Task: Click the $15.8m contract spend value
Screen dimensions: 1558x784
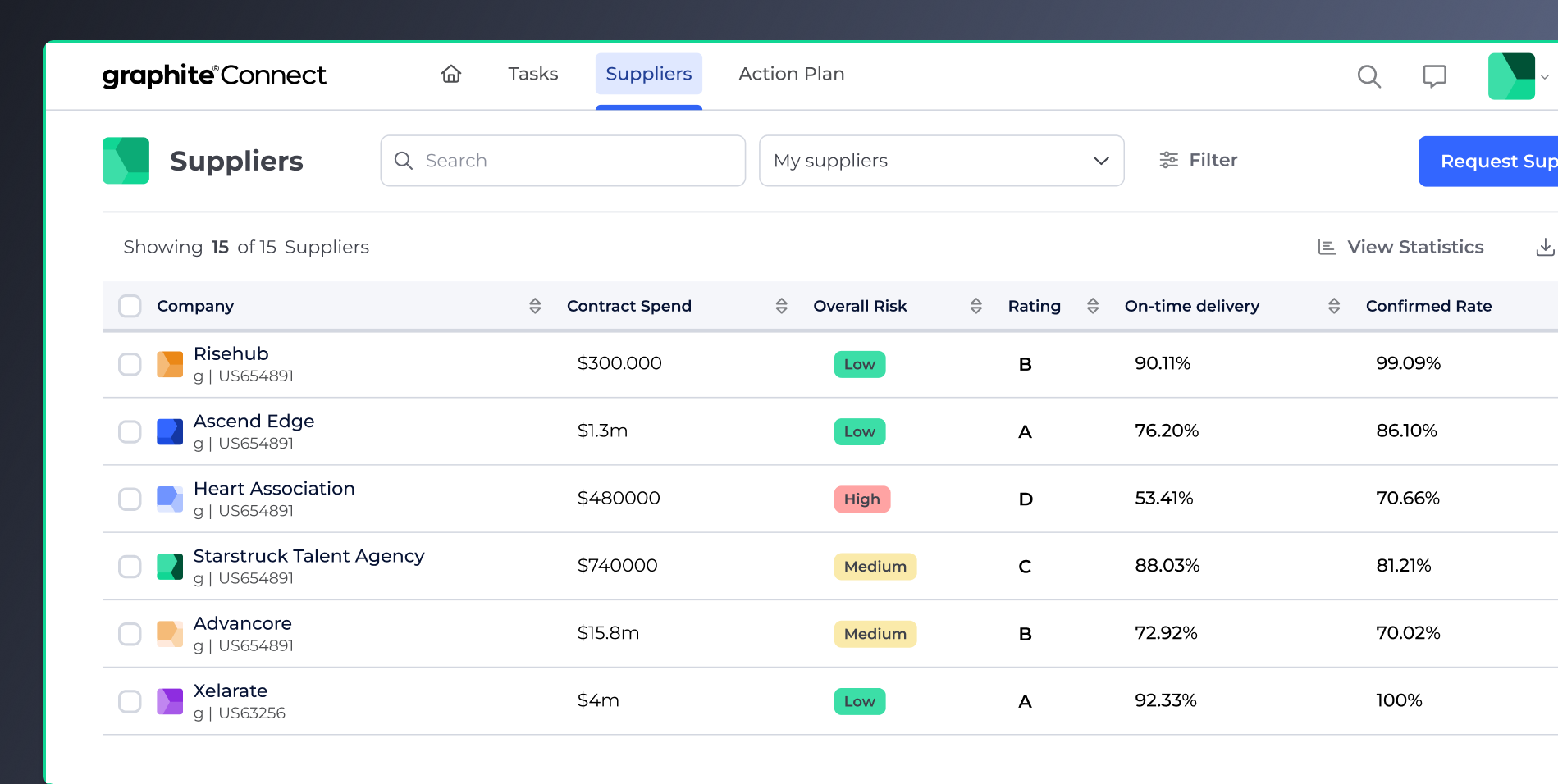Action: (608, 633)
